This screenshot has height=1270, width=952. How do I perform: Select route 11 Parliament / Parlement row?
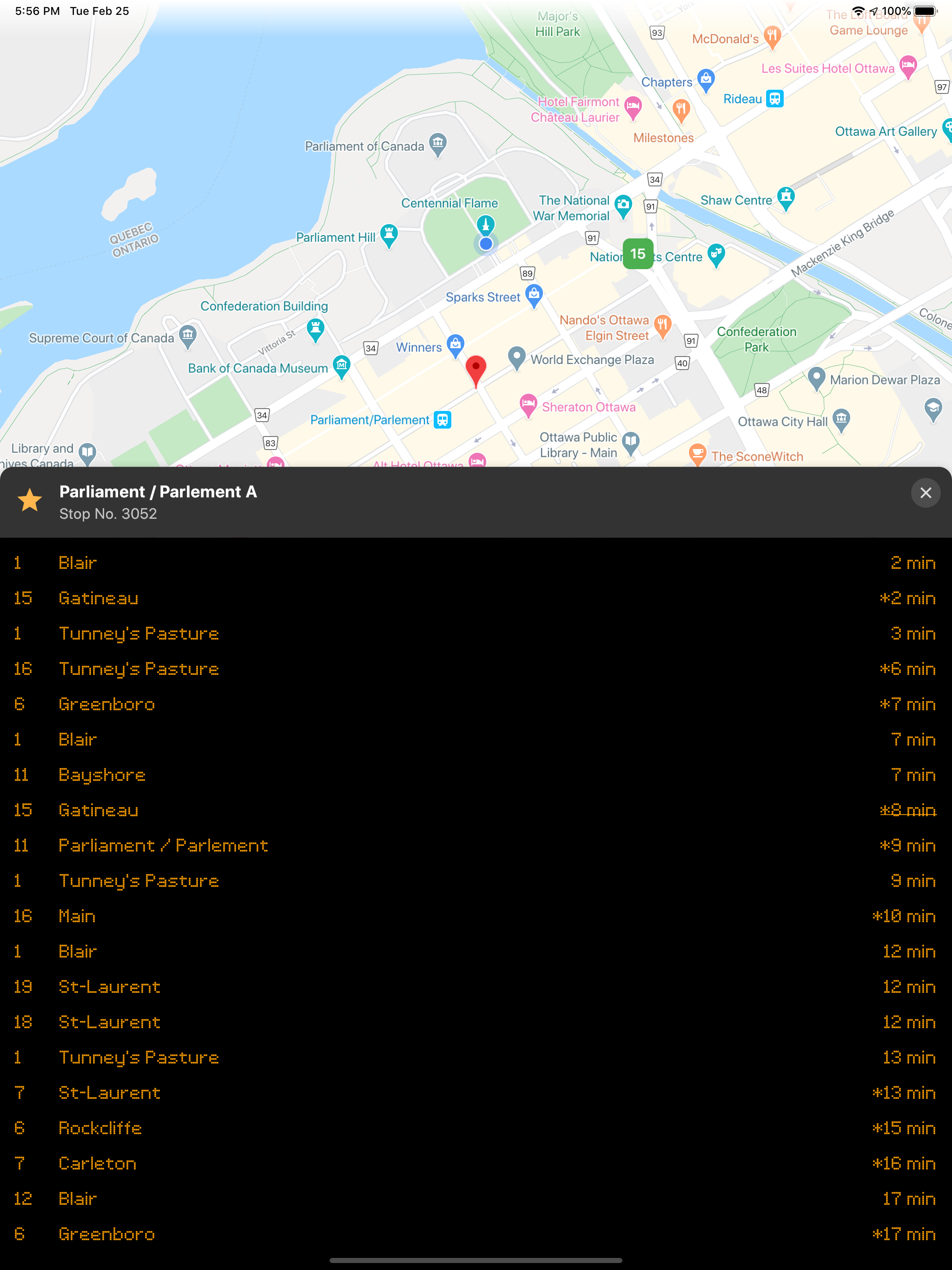[x=476, y=845]
